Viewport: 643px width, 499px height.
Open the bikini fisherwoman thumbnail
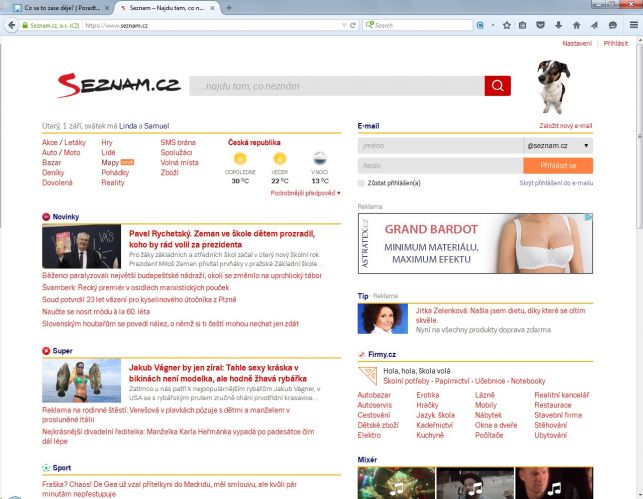(x=81, y=381)
